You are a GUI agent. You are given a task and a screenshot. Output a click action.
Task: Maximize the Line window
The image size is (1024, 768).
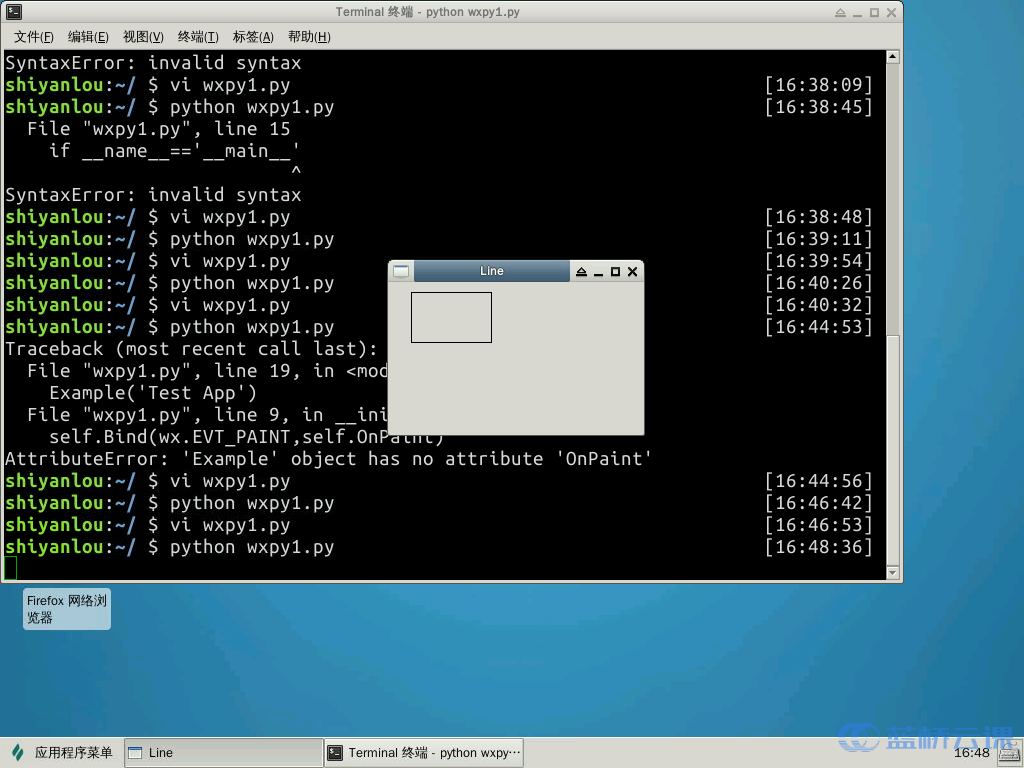pos(615,272)
